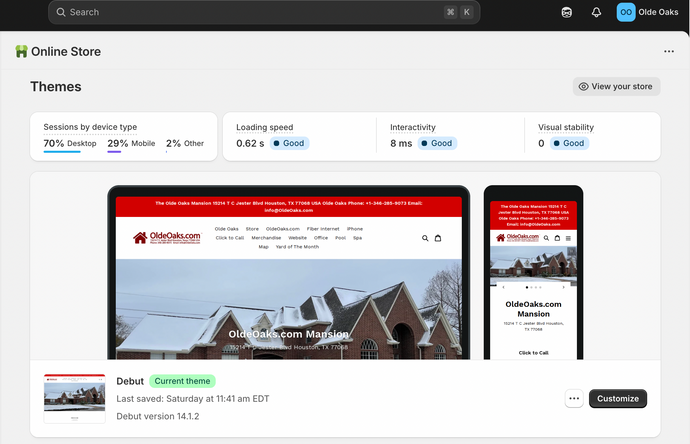Click the 70% Desktop sessions value
The height and width of the screenshot is (444, 690).
point(70,143)
